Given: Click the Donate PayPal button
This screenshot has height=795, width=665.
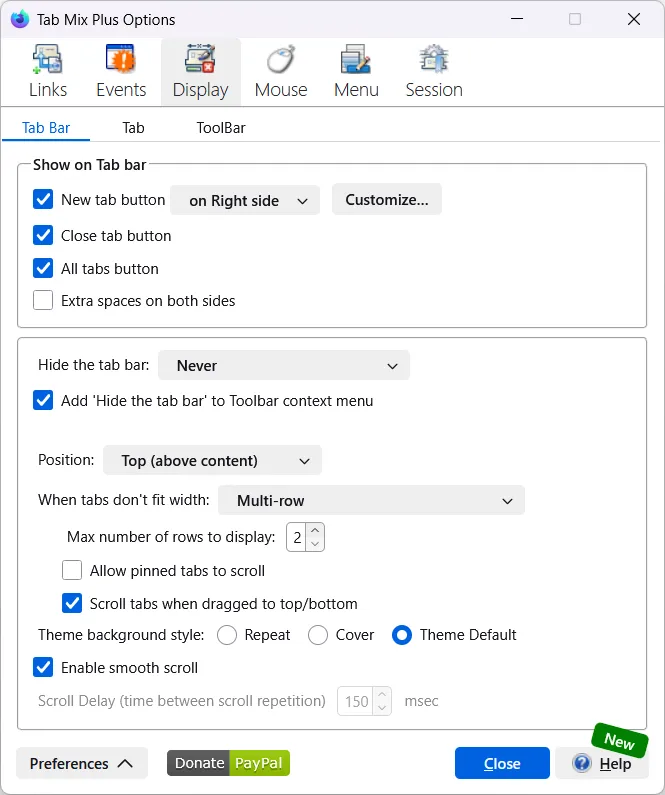Looking at the screenshot, I should tap(229, 763).
